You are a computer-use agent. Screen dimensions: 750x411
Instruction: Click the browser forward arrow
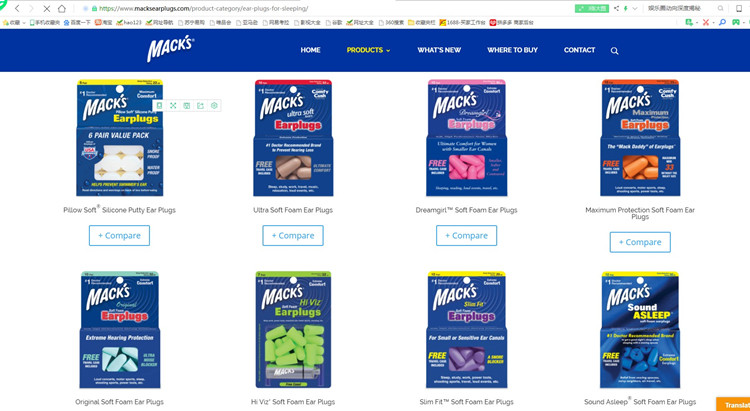[x=32, y=9]
